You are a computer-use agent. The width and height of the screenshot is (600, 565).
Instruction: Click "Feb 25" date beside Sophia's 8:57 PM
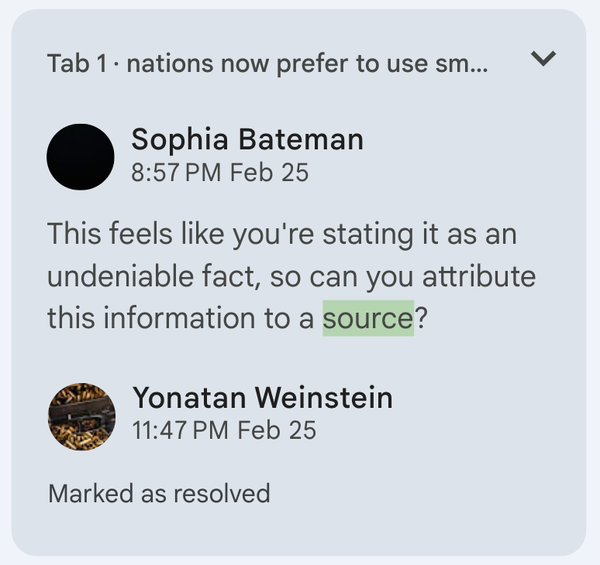pyautogui.click(x=269, y=172)
